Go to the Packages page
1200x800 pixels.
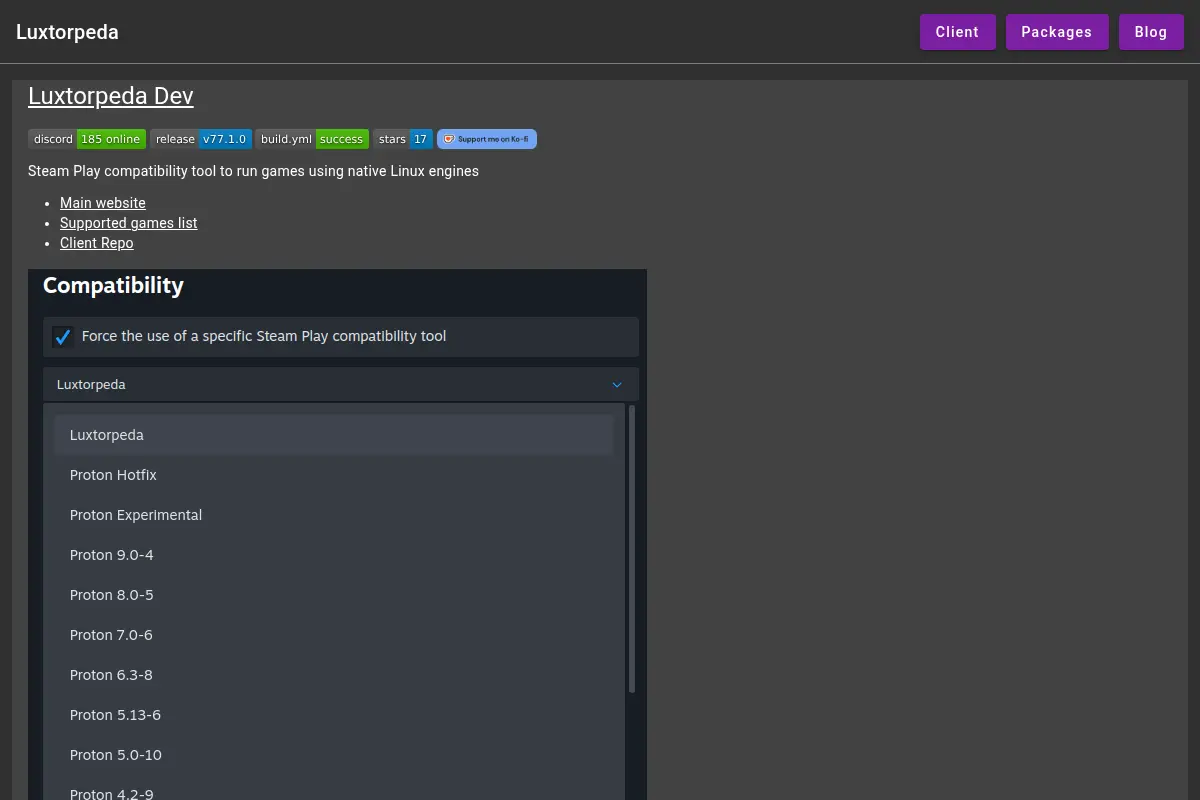pyautogui.click(x=1056, y=32)
